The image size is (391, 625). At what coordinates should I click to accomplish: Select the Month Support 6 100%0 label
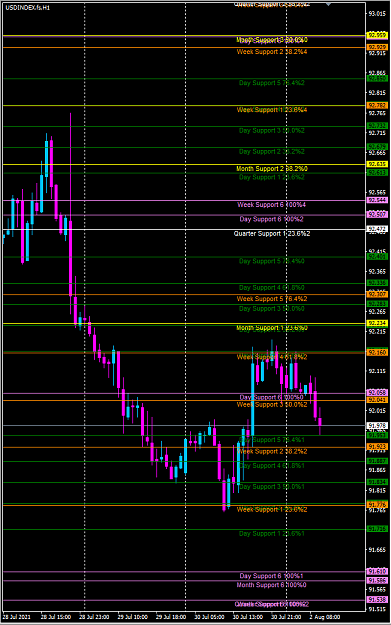point(272,585)
